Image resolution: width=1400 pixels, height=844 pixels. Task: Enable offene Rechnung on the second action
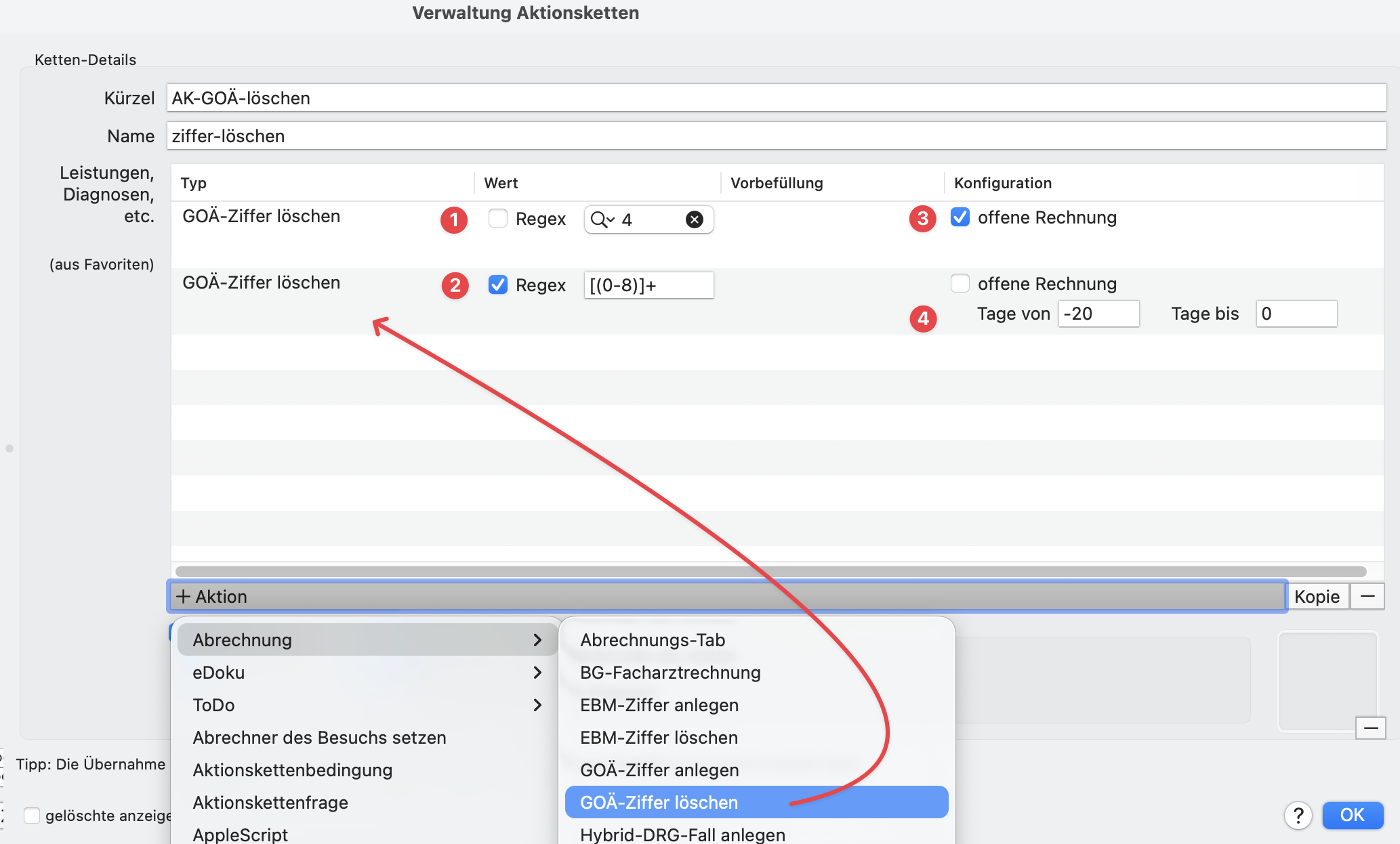pos(960,283)
